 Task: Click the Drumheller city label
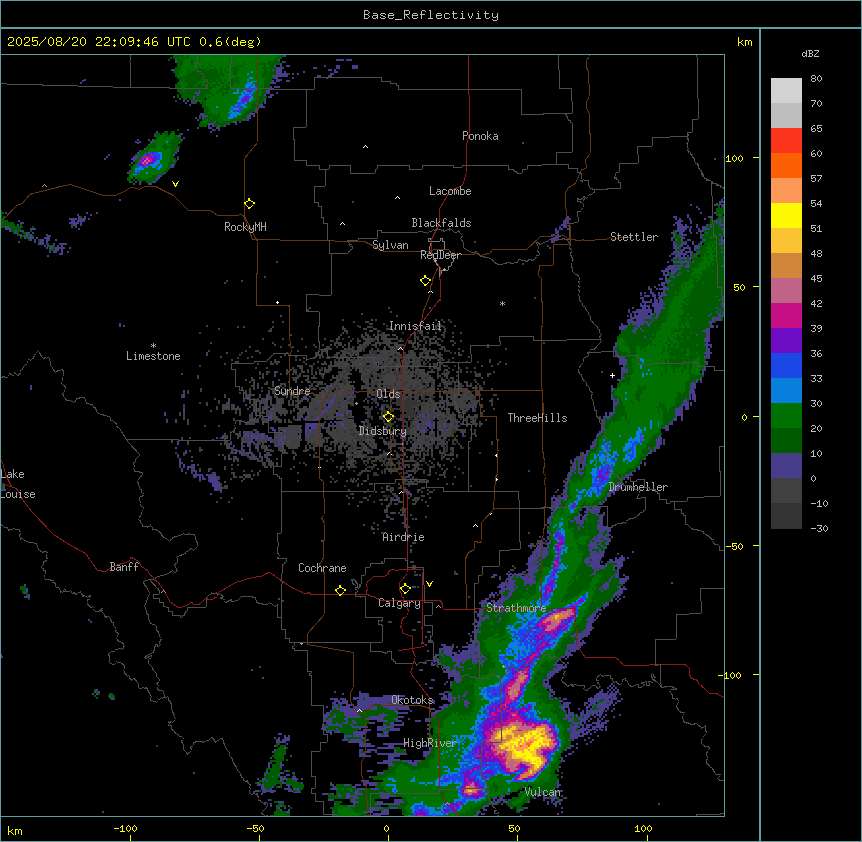pos(638,487)
